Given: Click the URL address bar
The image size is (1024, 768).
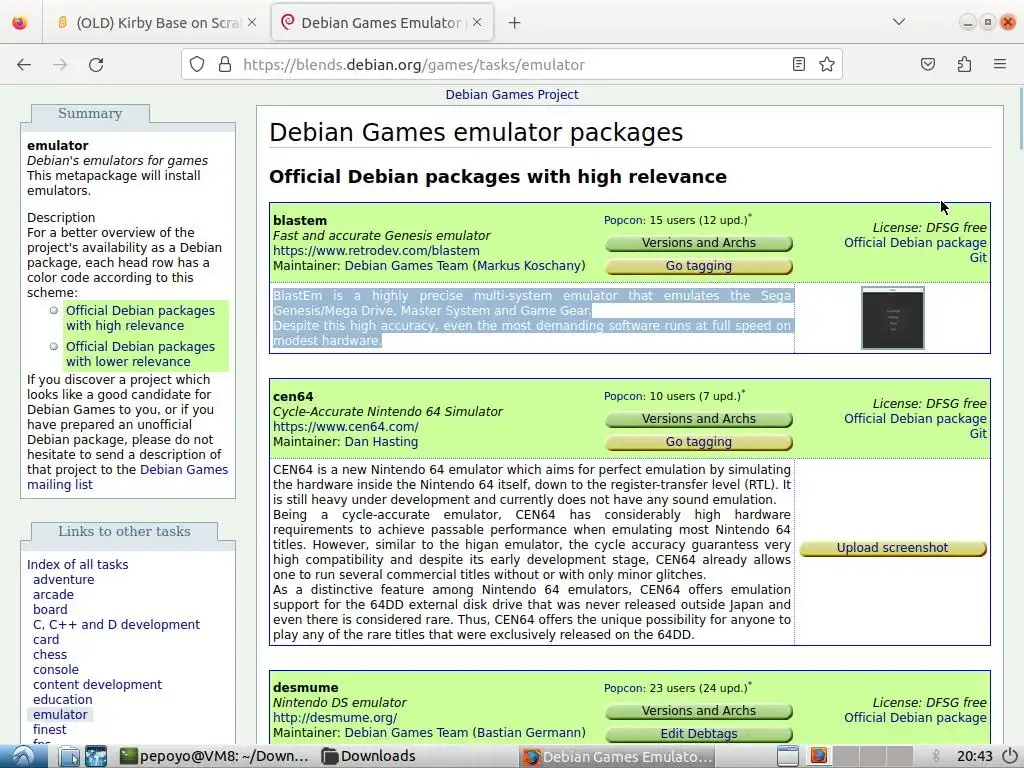Looking at the screenshot, I should coord(512,65).
